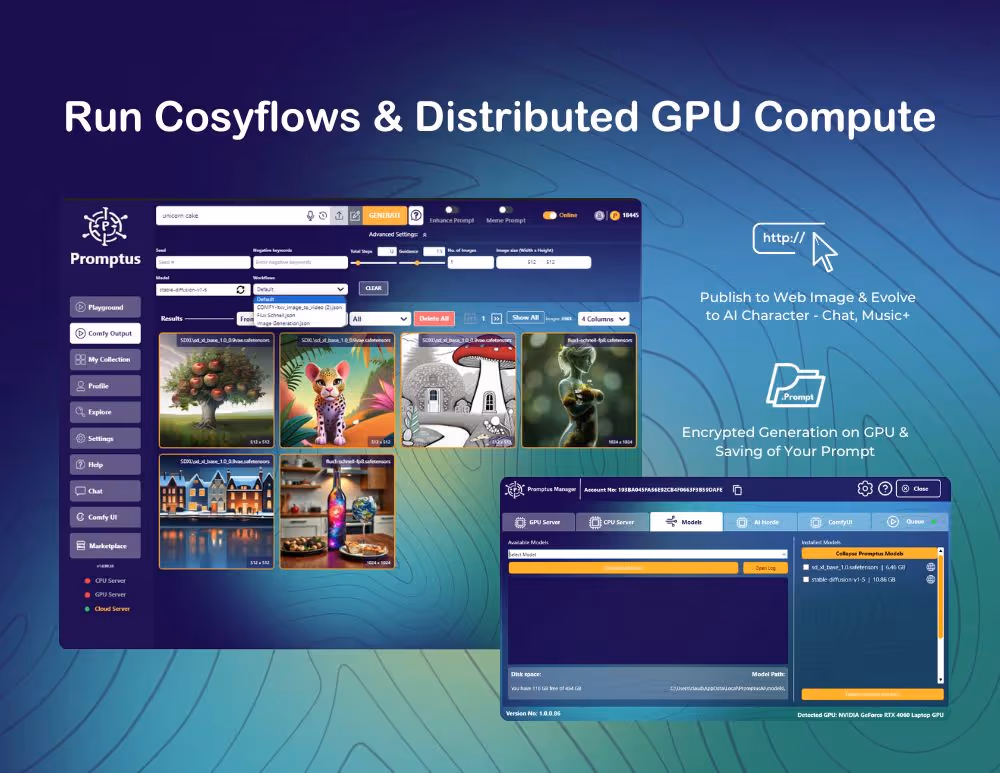The width and height of the screenshot is (1000, 773).
Task: Click the grey account badge icon near credits
Action: point(599,216)
